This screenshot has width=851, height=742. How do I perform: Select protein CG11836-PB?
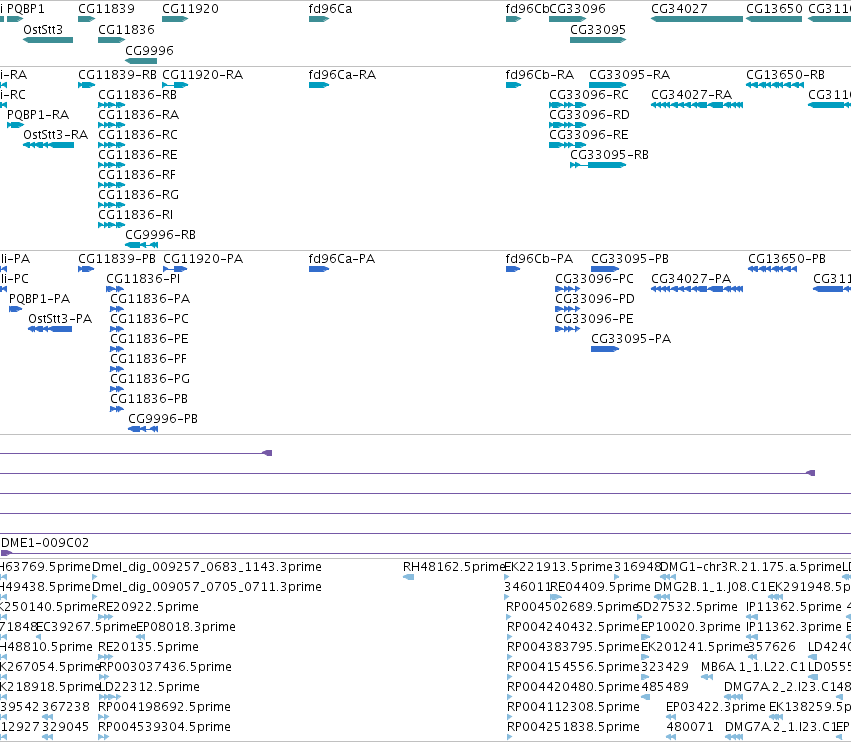click(117, 409)
